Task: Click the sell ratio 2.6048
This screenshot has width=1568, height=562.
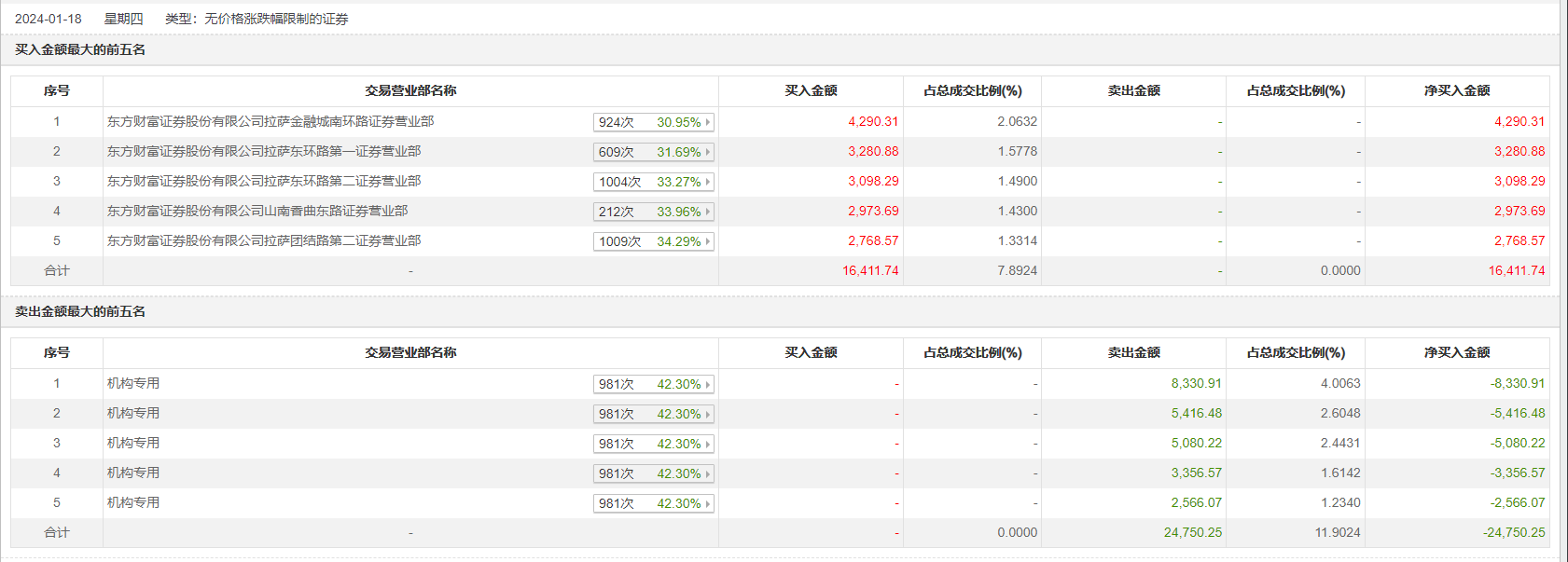Action: (1340, 413)
